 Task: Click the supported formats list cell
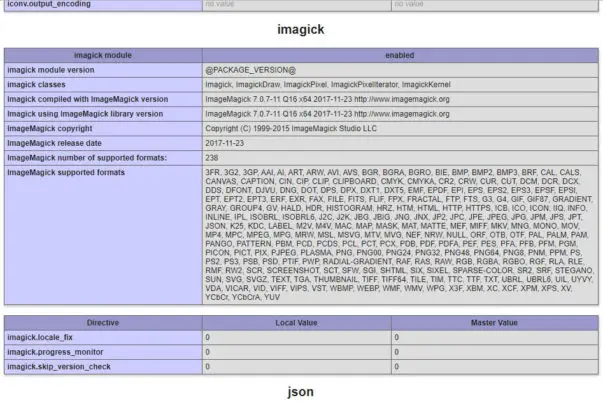400,235
